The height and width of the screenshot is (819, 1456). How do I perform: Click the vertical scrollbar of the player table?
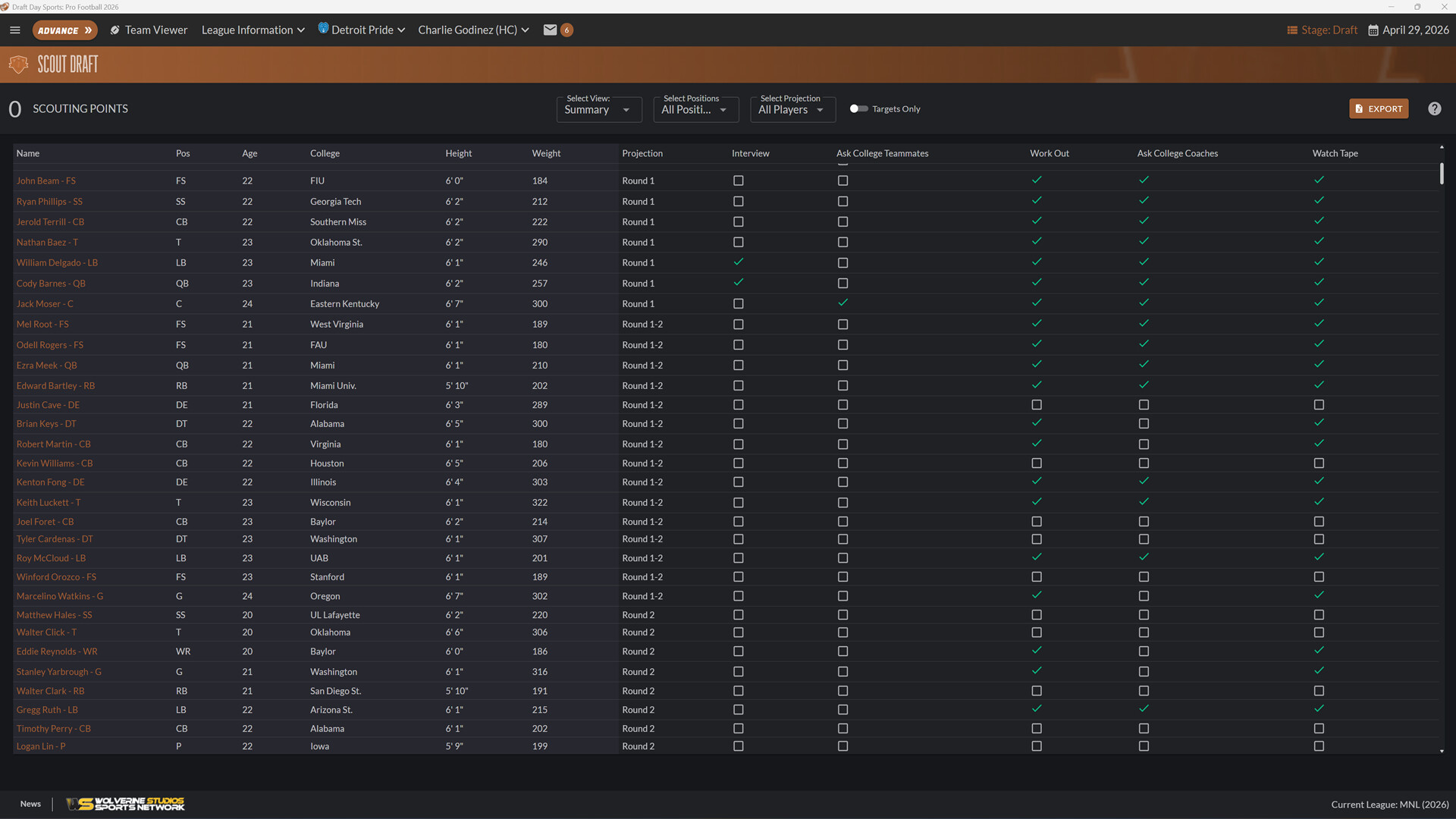pos(1442,174)
